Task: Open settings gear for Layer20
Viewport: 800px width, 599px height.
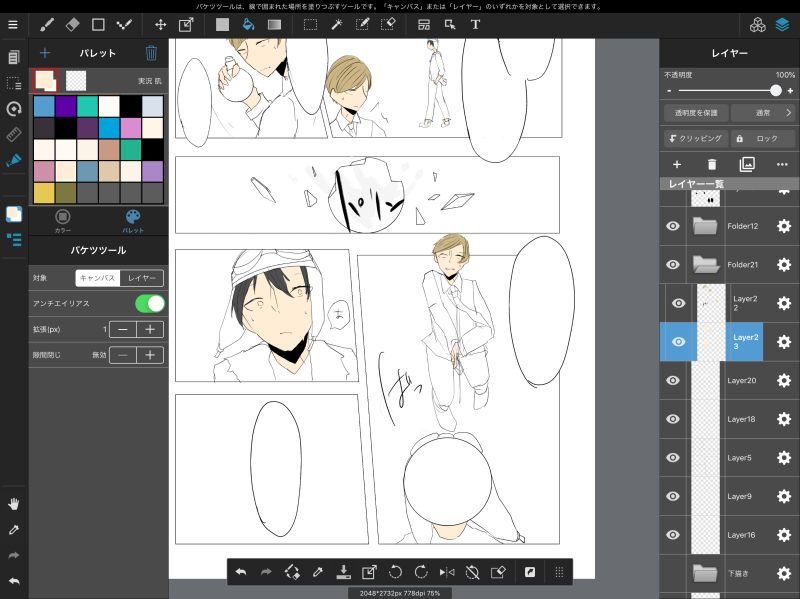Action: pos(784,381)
